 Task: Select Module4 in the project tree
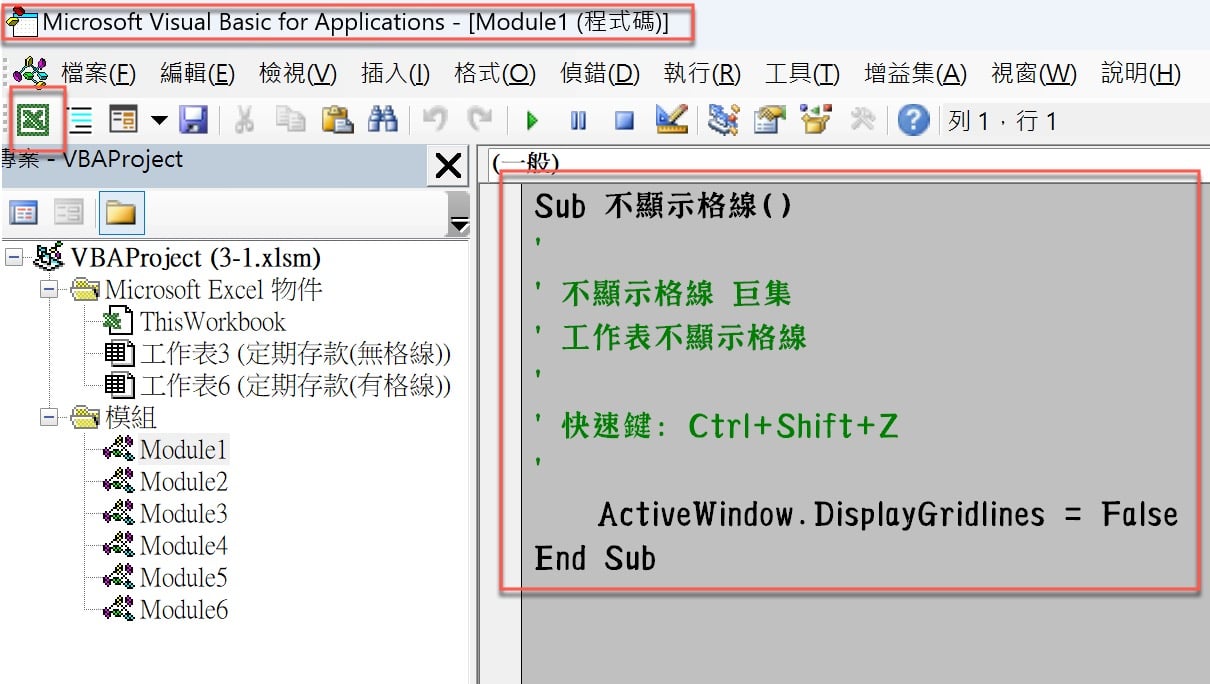184,546
